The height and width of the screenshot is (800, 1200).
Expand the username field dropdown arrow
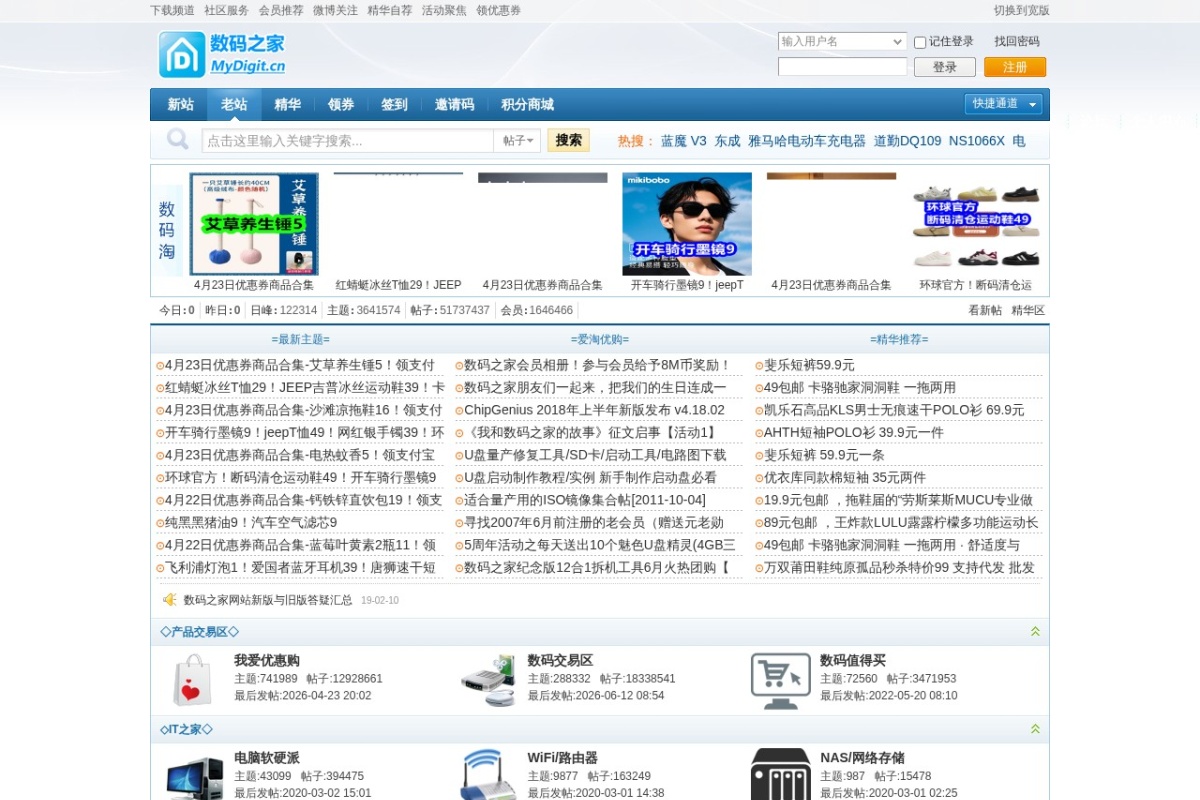click(x=897, y=42)
